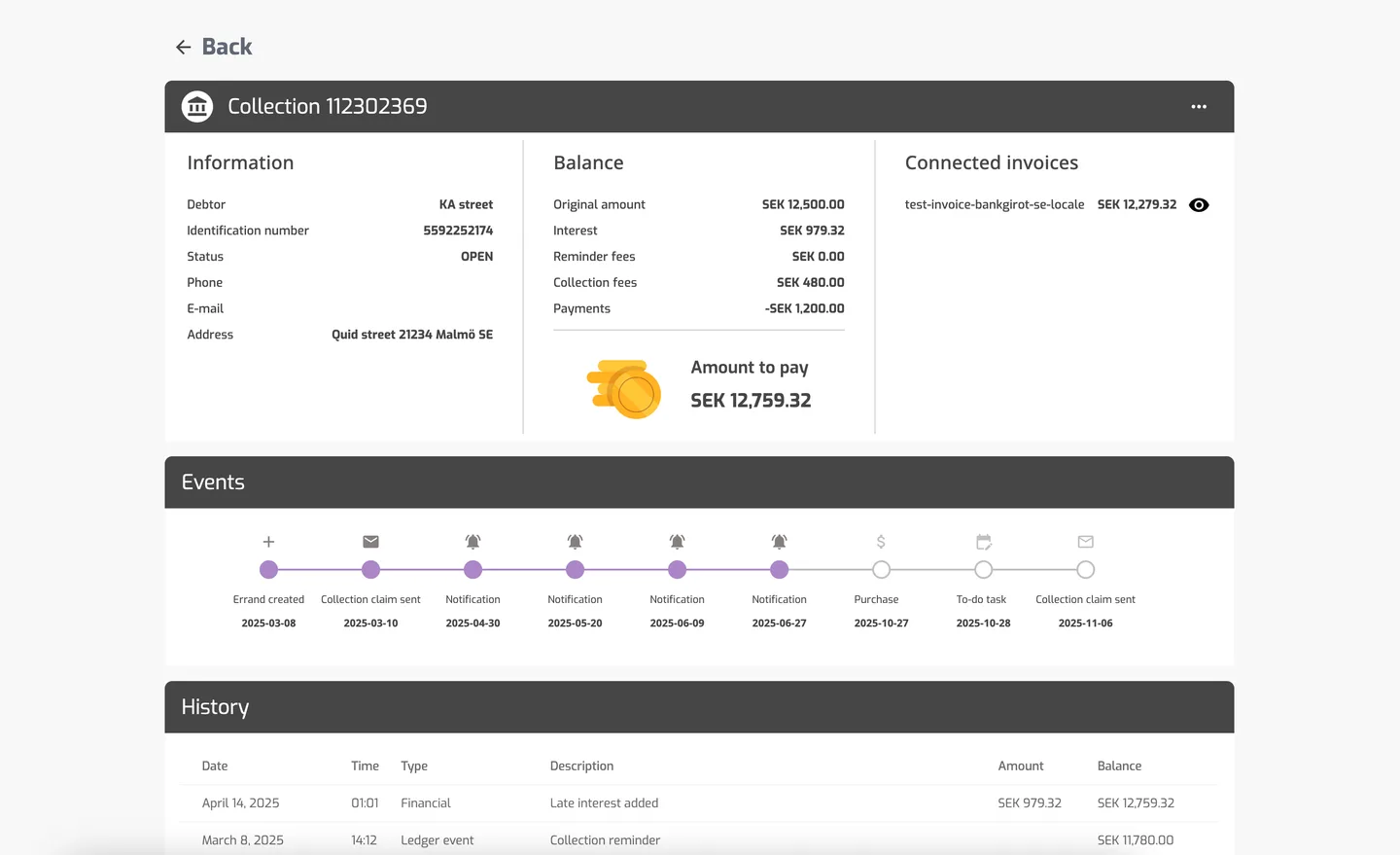The width and height of the screenshot is (1400, 855).
Task: Click the coin icon beside Amount to pay
Action: pos(624,389)
